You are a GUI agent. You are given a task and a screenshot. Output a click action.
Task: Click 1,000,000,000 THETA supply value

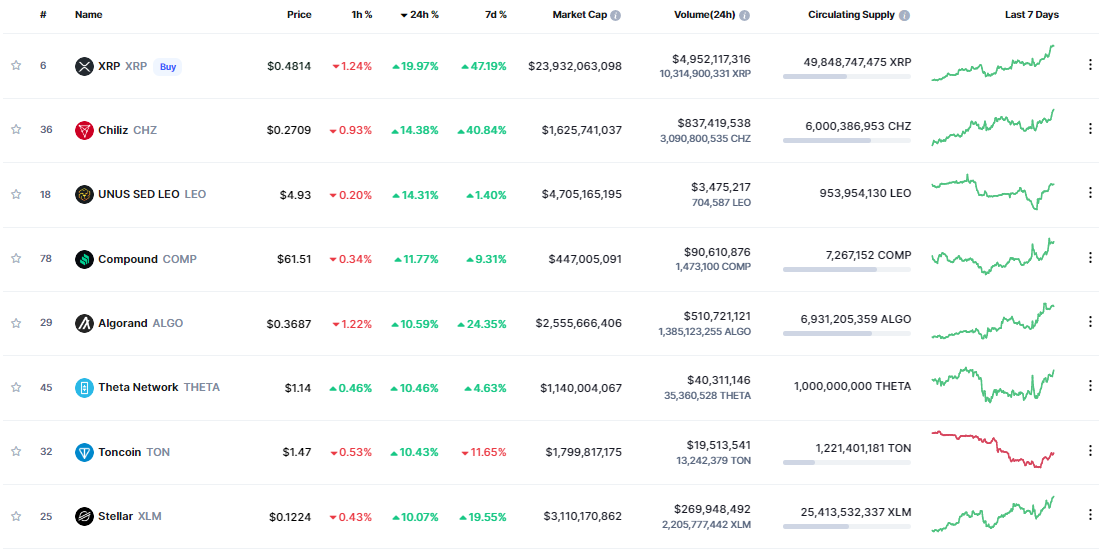tap(852, 386)
